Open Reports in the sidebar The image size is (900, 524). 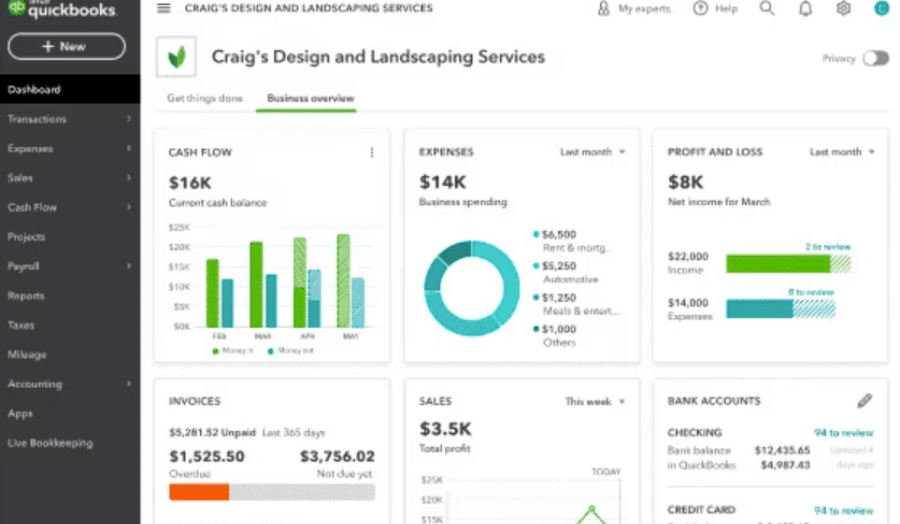pos(70,296)
